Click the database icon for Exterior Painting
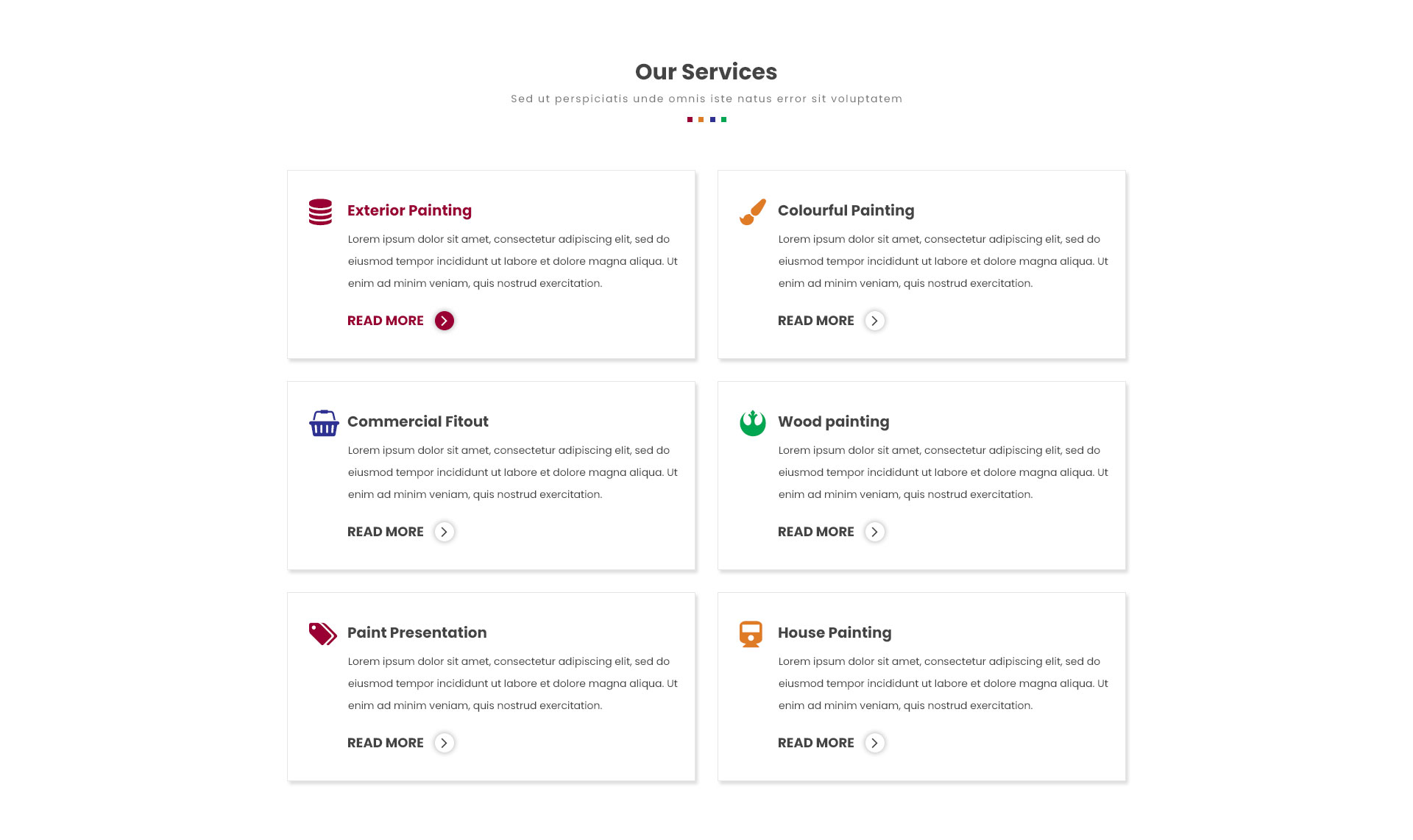This screenshot has height=840, width=1413. coord(320,212)
